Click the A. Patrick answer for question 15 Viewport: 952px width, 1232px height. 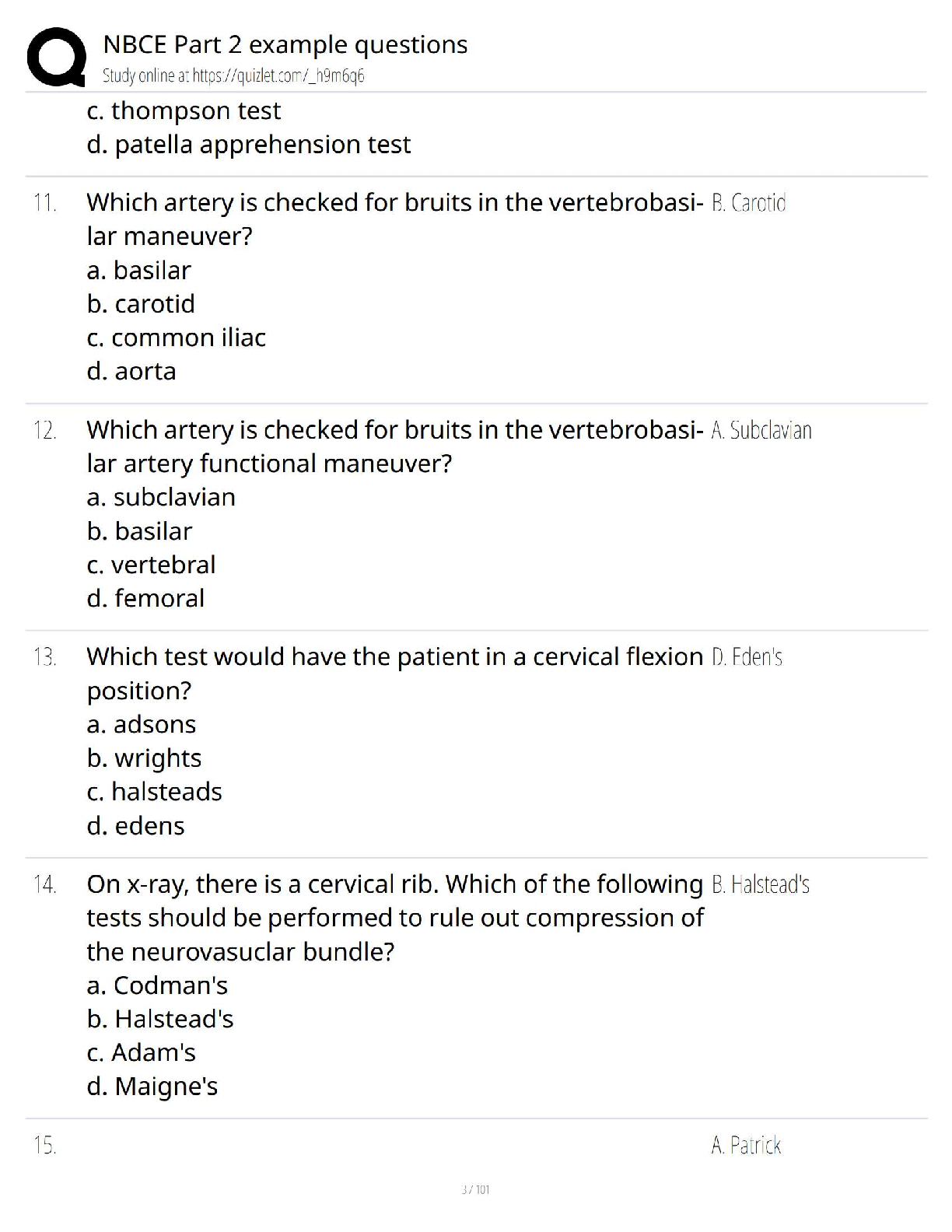(746, 1145)
